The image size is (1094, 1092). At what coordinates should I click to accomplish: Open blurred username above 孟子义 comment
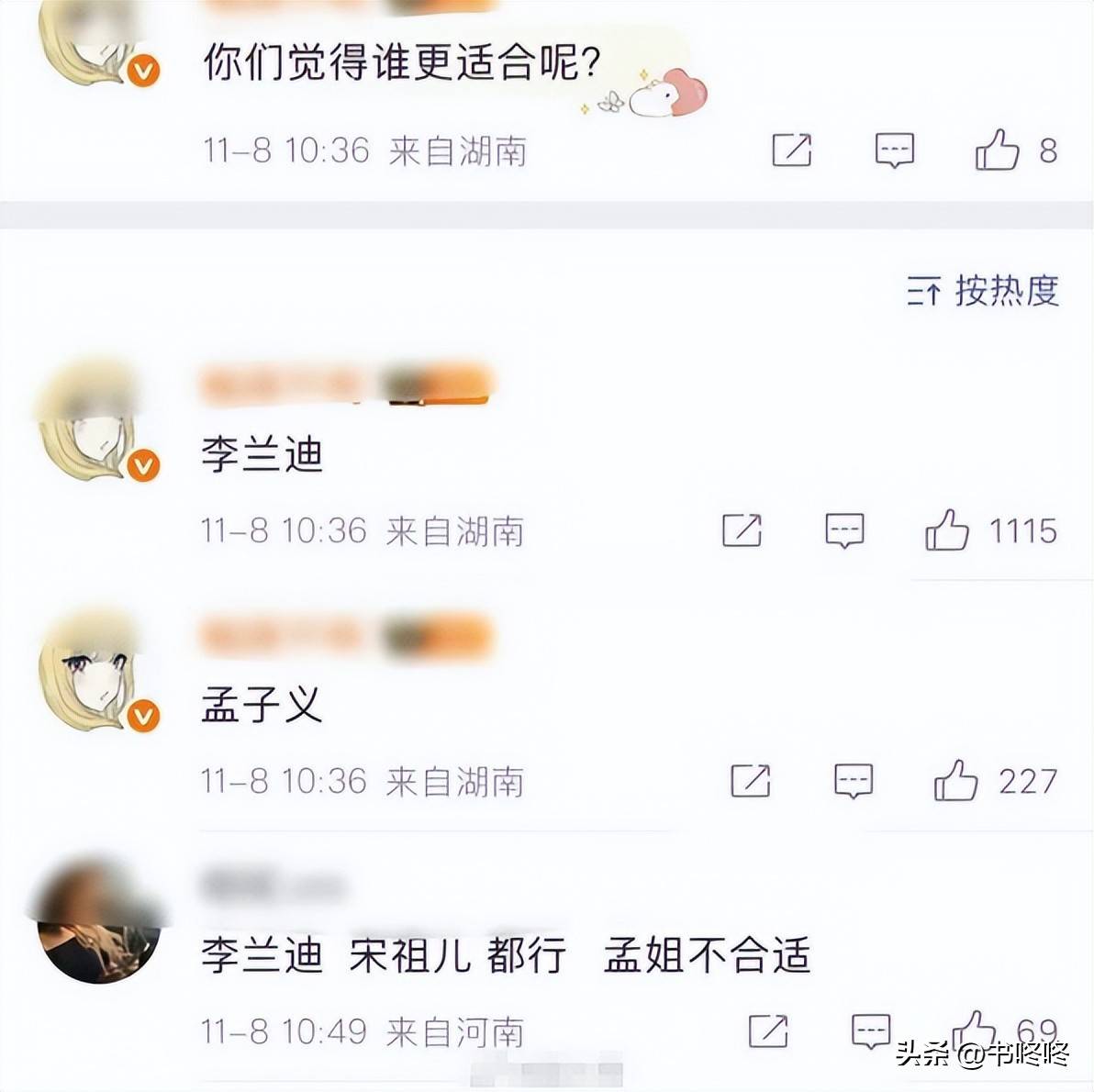(346, 636)
